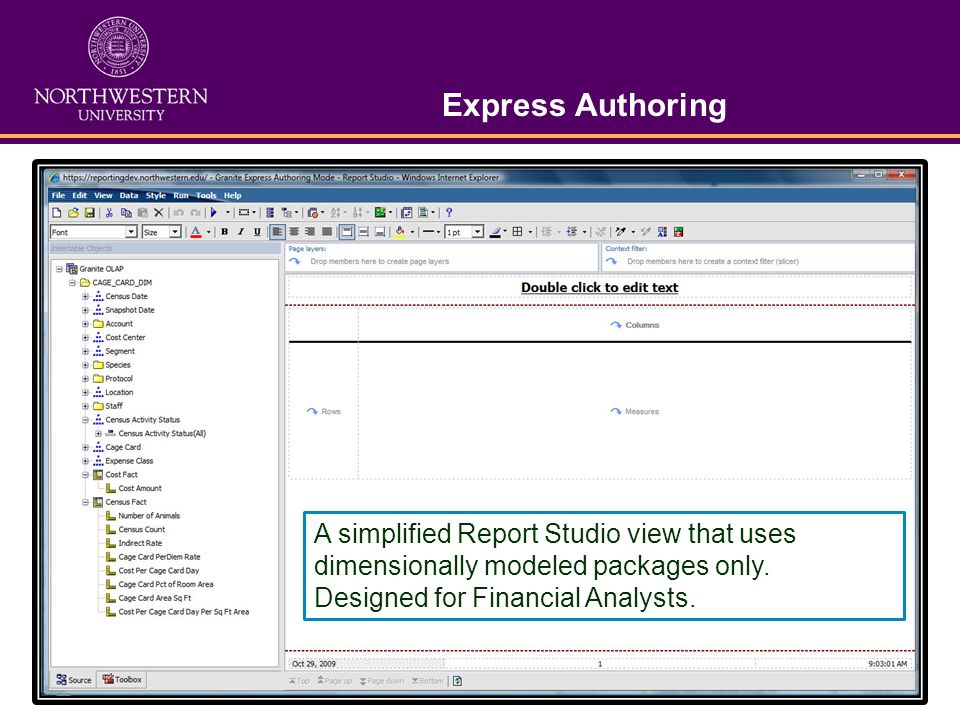The height and width of the screenshot is (720, 960).
Task: Toggle Italic formatting
Action: pos(241,231)
